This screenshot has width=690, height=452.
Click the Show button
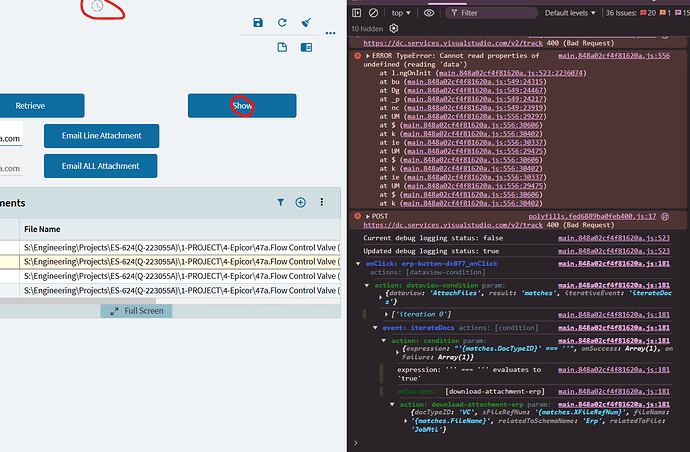(x=242, y=105)
